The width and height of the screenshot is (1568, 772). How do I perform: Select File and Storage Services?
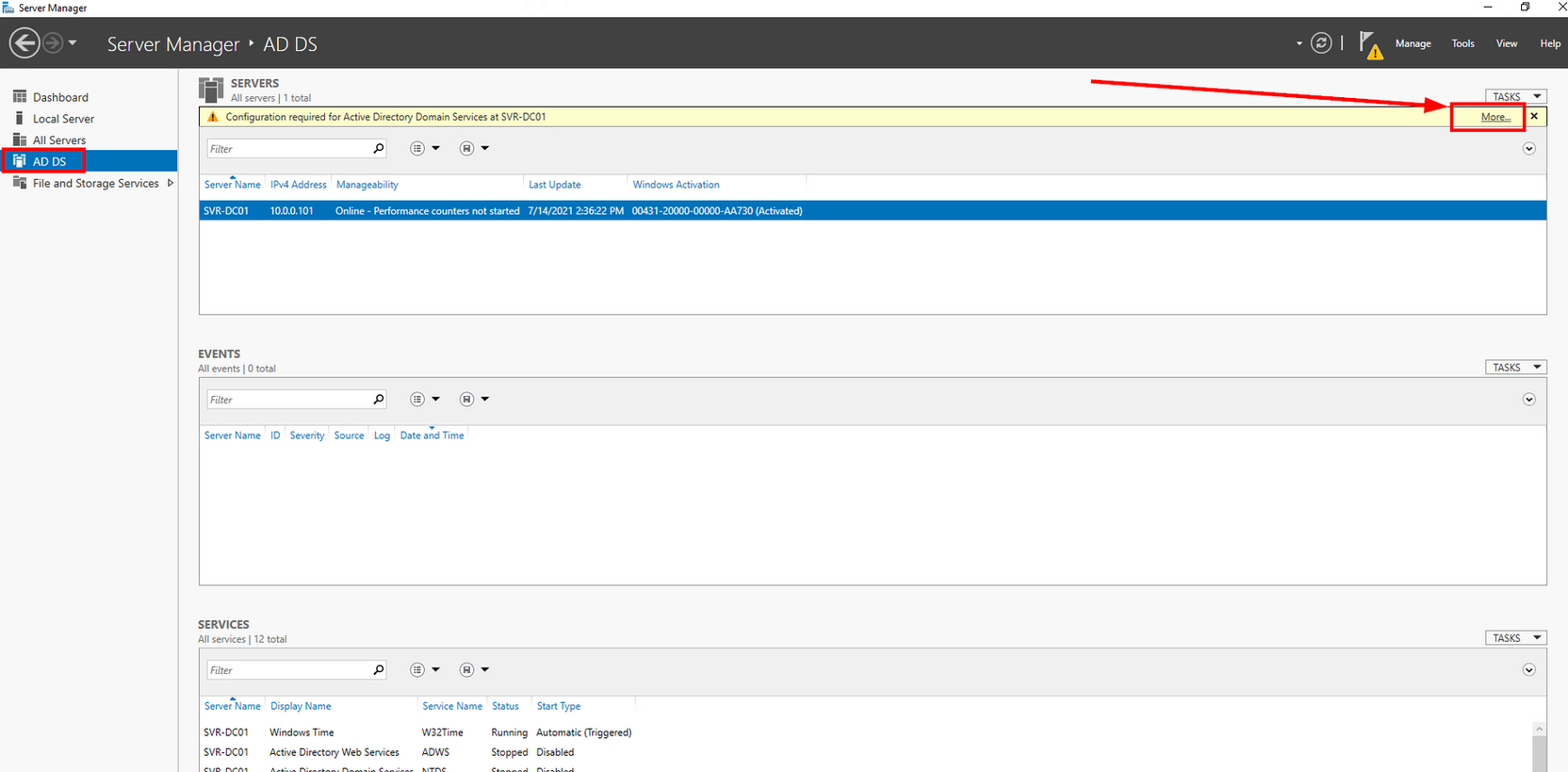click(x=96, y=183)
